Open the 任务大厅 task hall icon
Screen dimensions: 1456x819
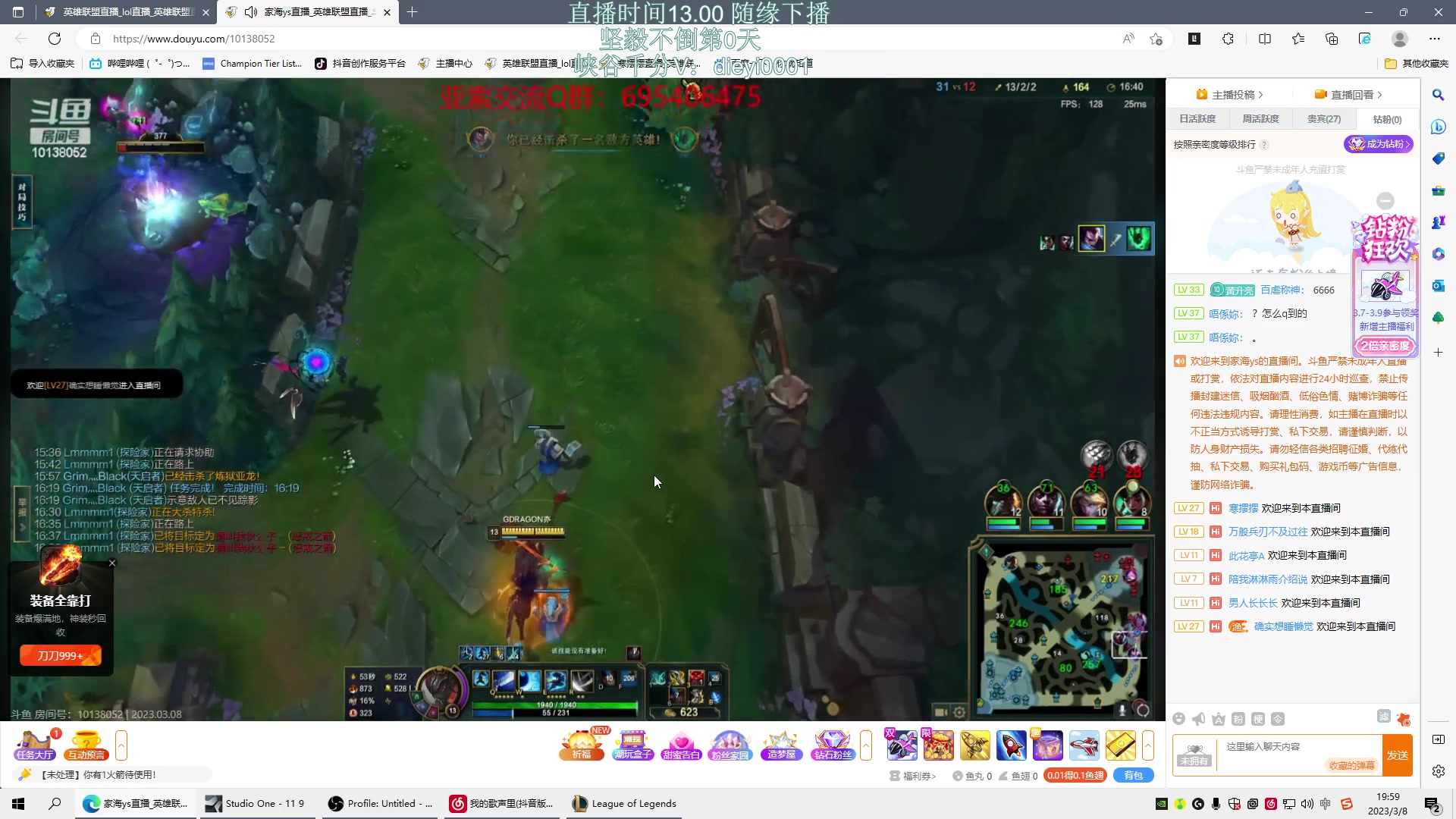[35, 745]
